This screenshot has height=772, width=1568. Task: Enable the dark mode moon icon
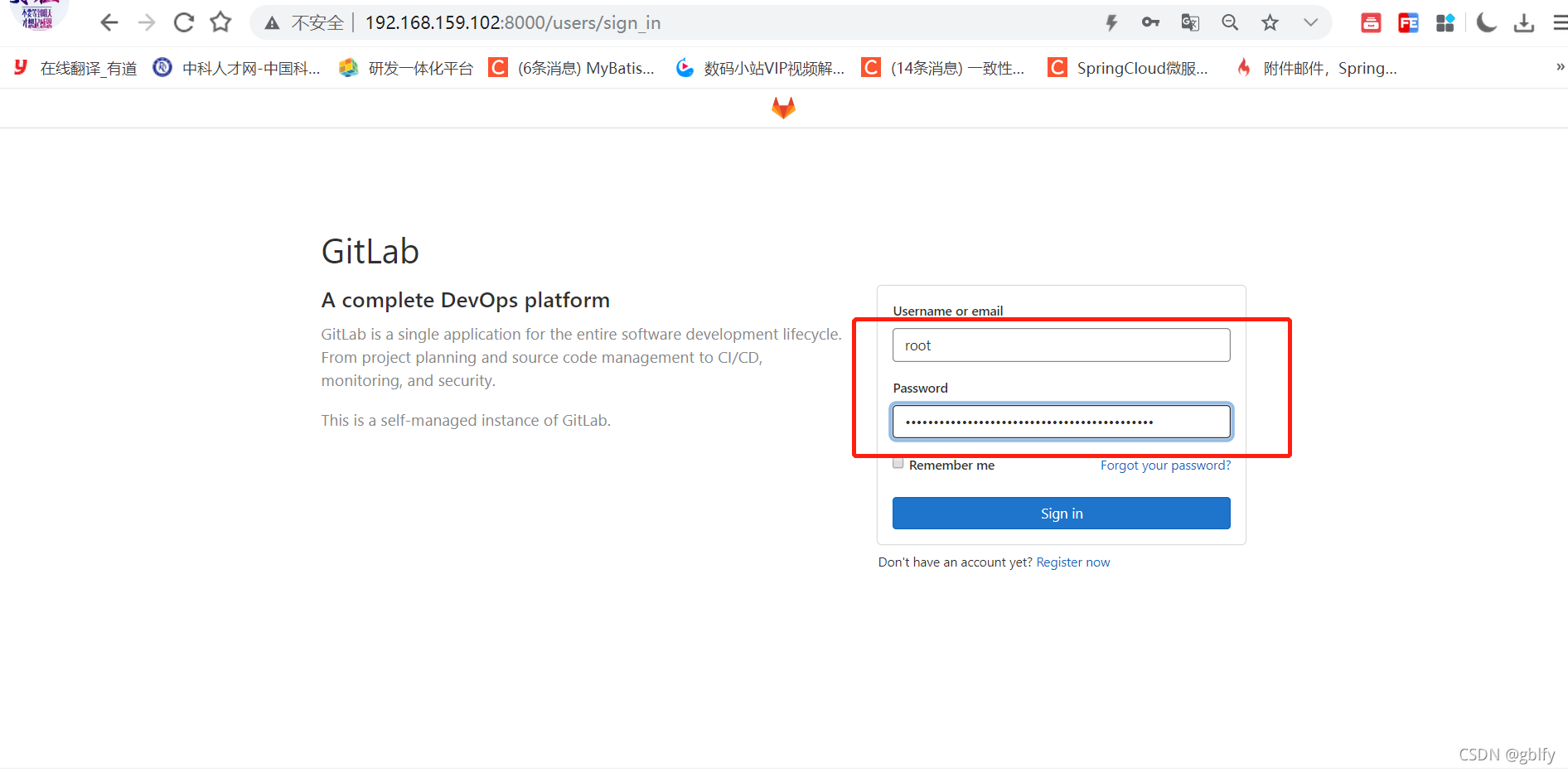tap(1485, 22)
